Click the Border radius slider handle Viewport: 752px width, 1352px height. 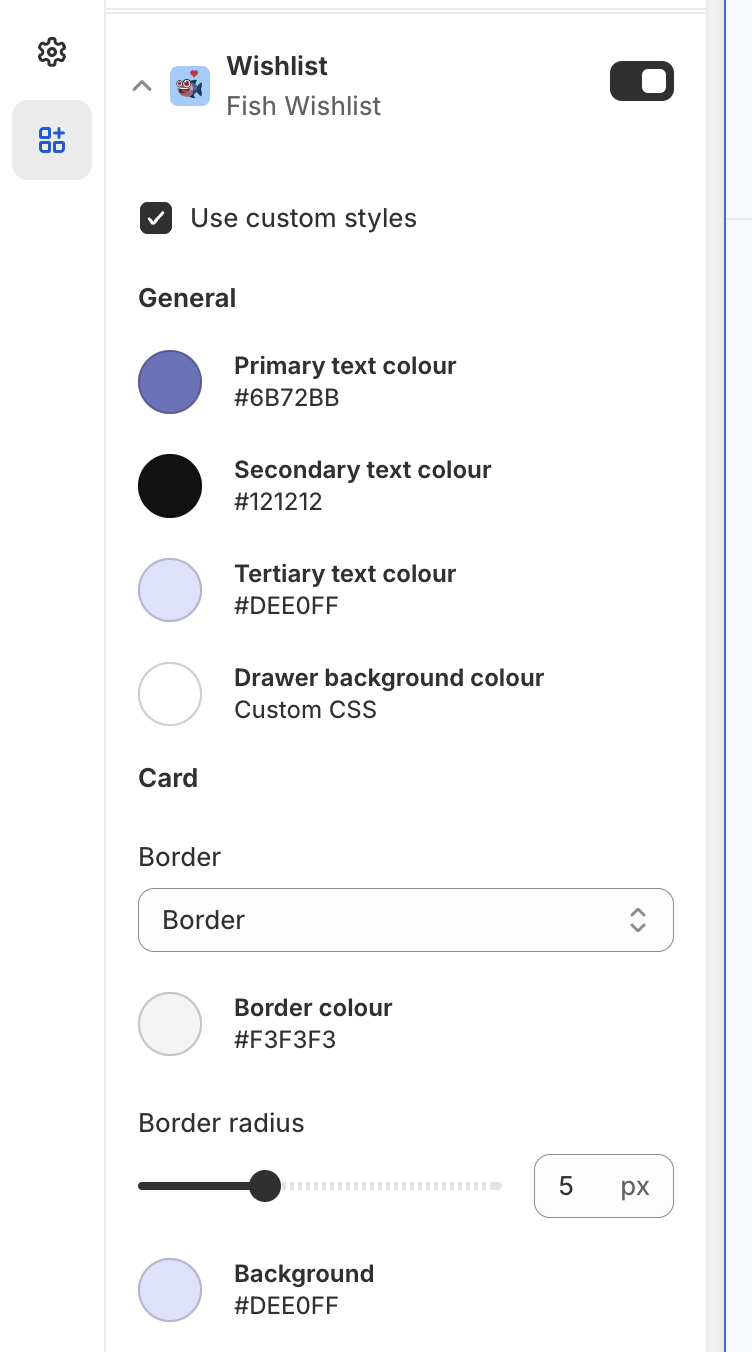(x=265, y=1186)
